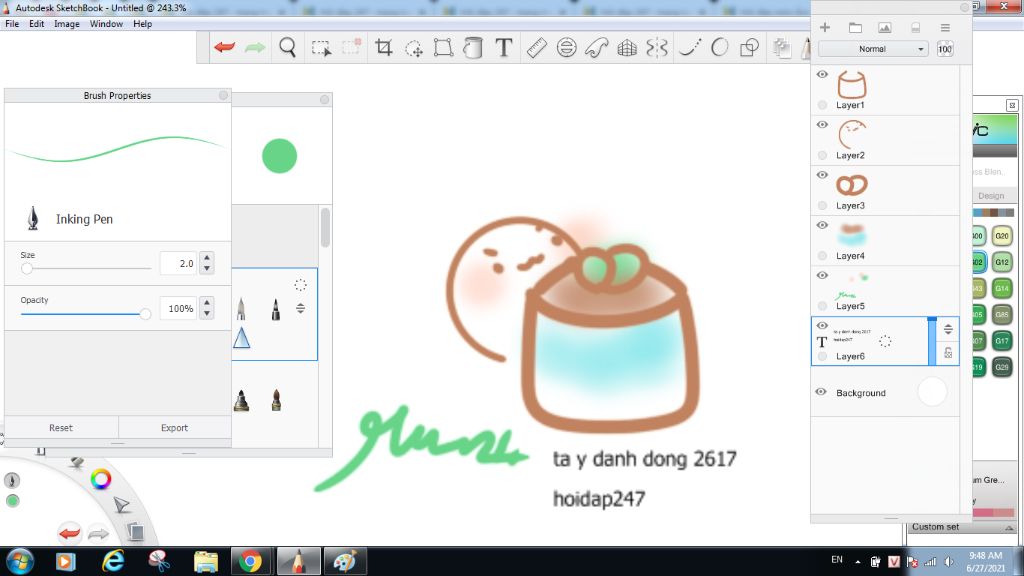Select the Layer4 thumbnail
The height and width of the screenshot is (576, 1024).
pyautogui.click(x=852, y=235)
